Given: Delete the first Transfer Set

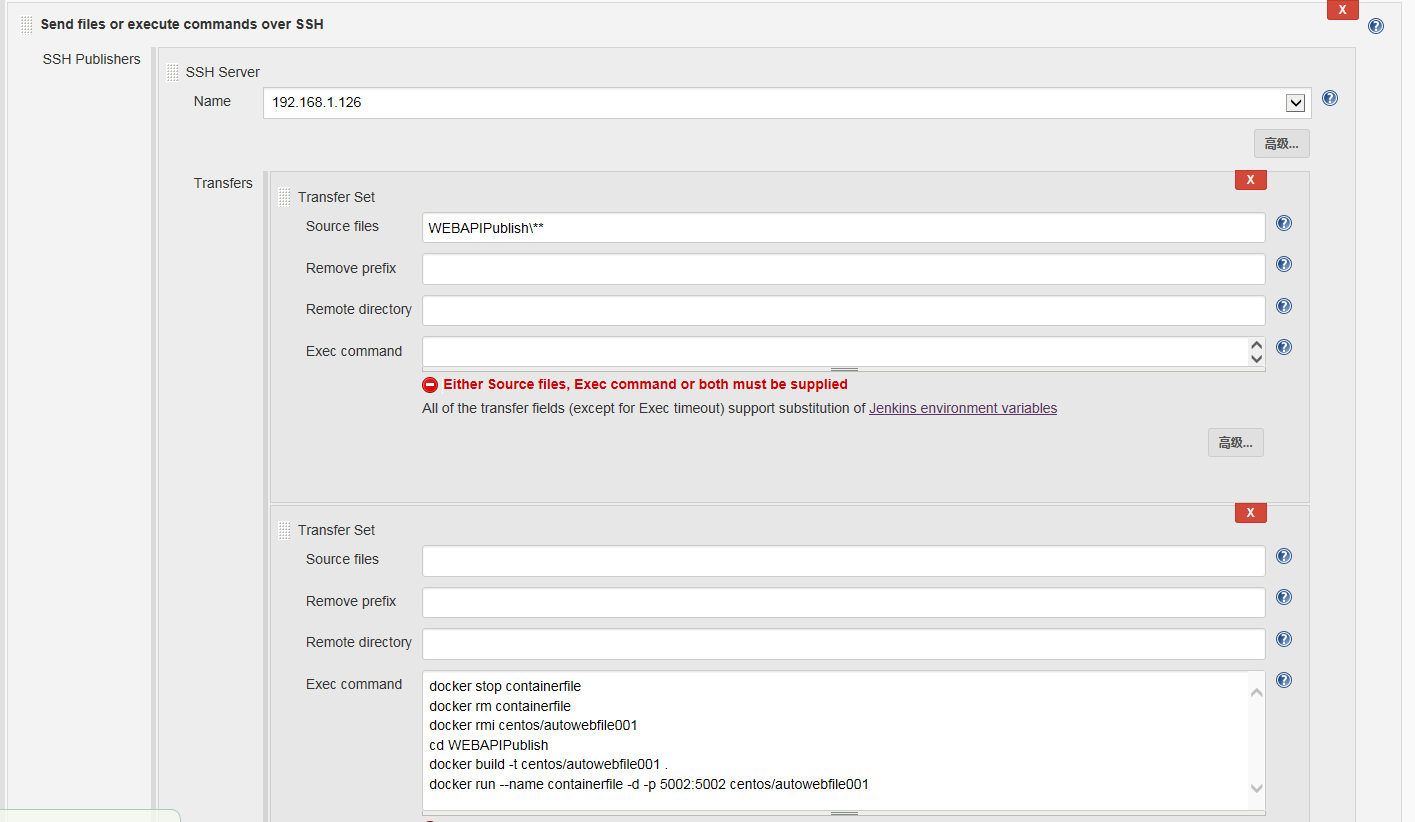Looking at the screenshot, I should point(1250,180).
